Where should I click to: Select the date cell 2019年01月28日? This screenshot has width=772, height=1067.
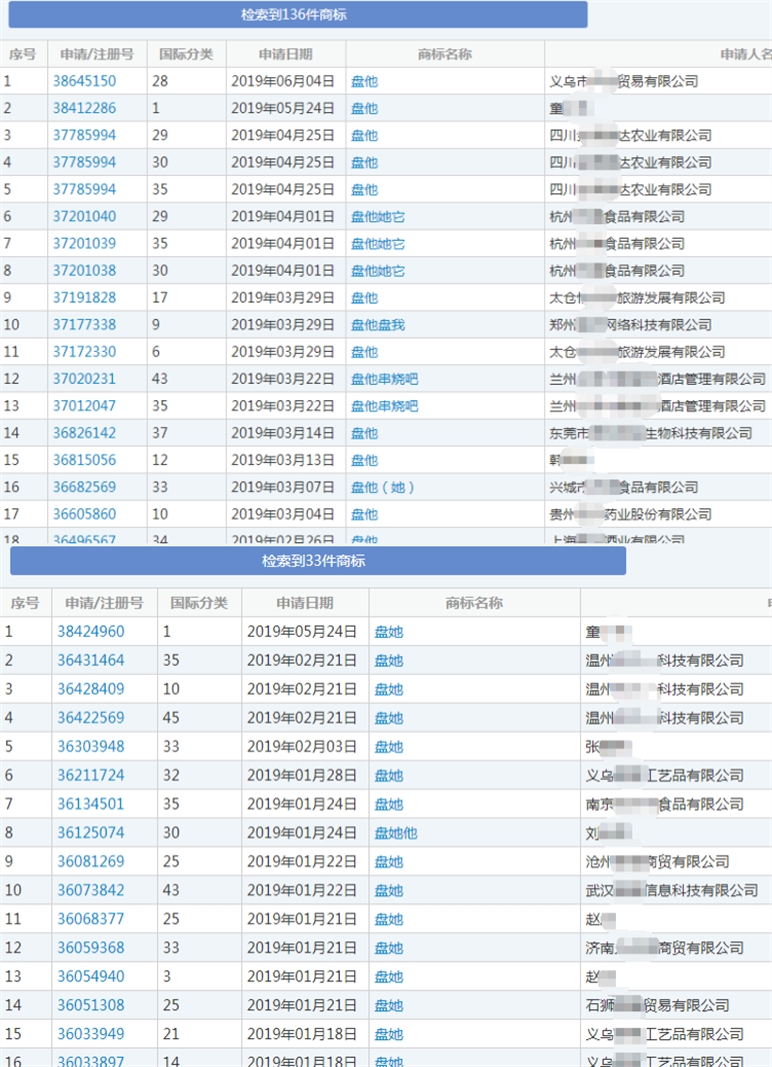pos(302,775)
